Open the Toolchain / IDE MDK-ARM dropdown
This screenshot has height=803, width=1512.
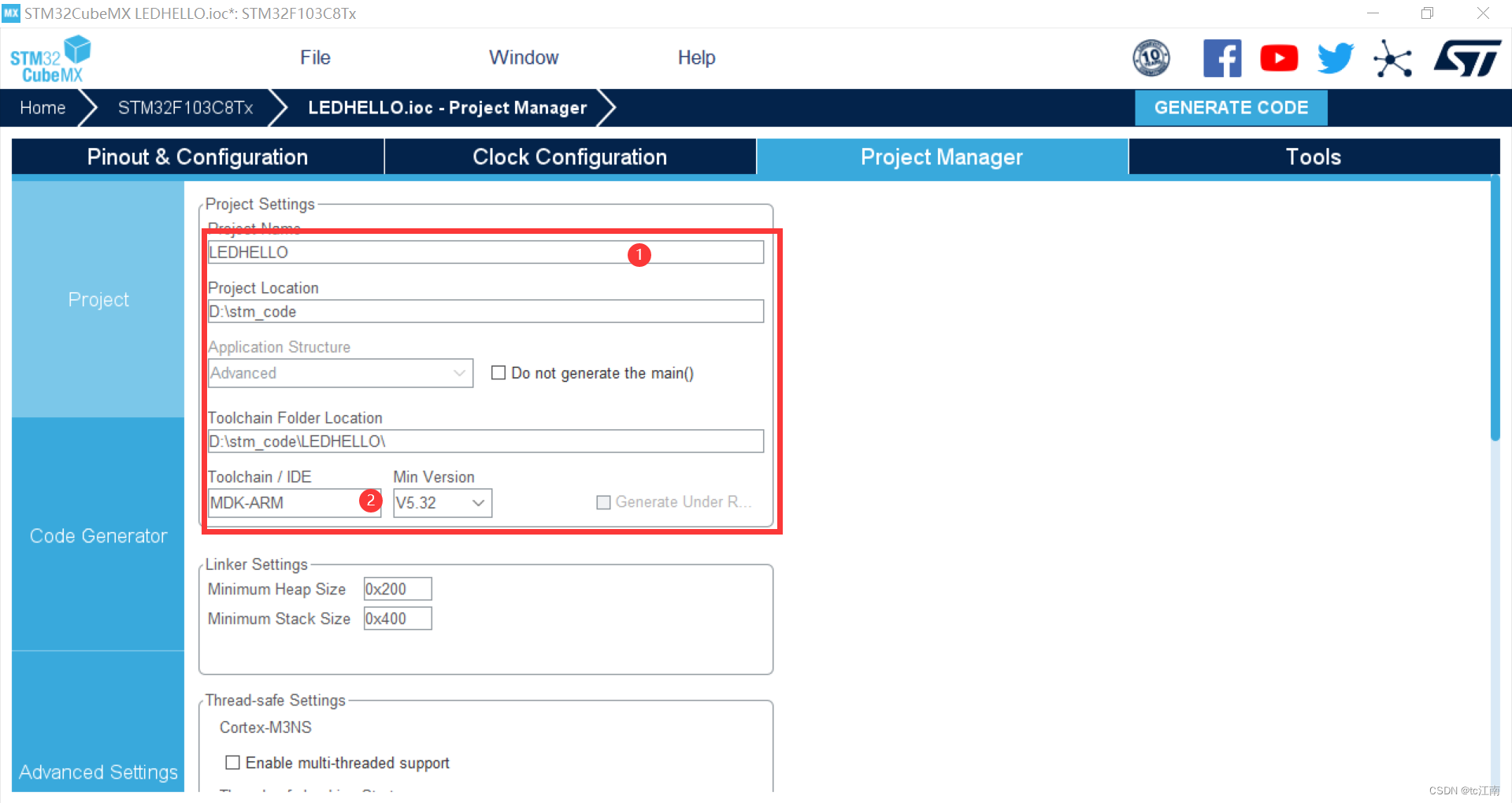click(x=295, y=502)
